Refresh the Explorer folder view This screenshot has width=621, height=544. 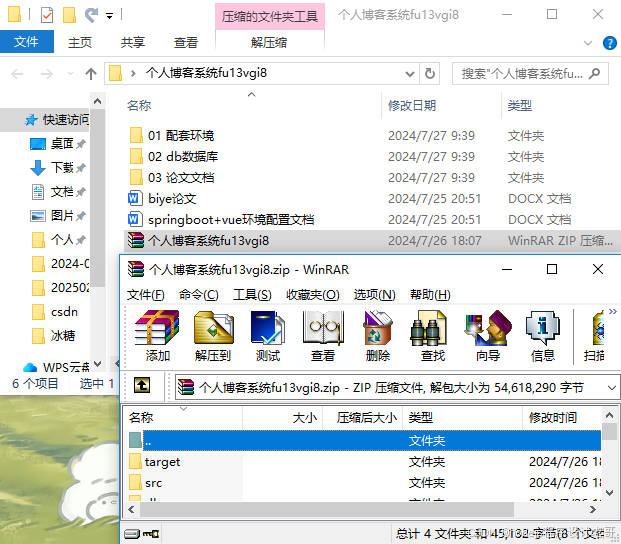[x=430, y=74]
